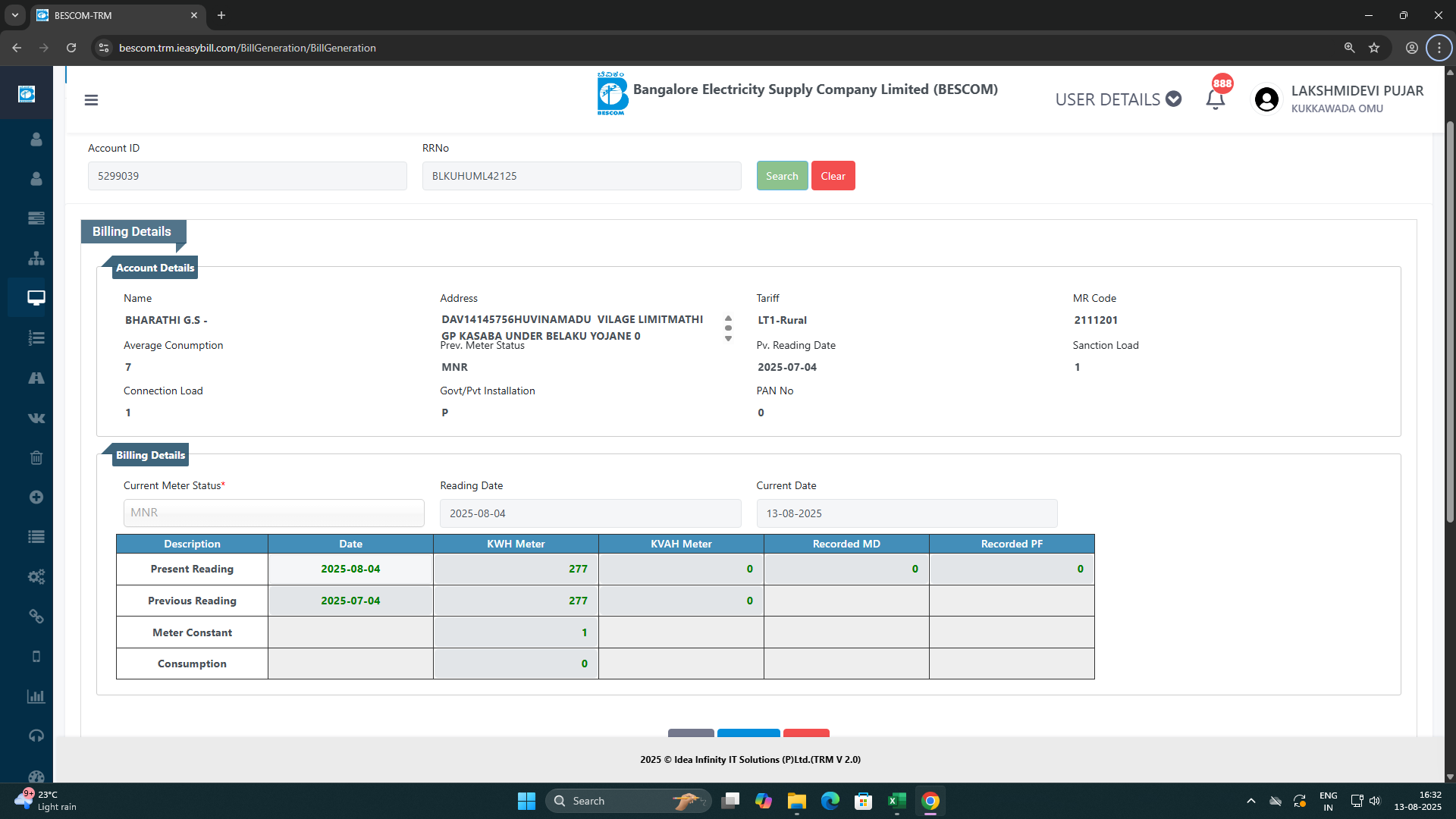
Task: Select the chain link sidebar icon
Action: (36, 616)
